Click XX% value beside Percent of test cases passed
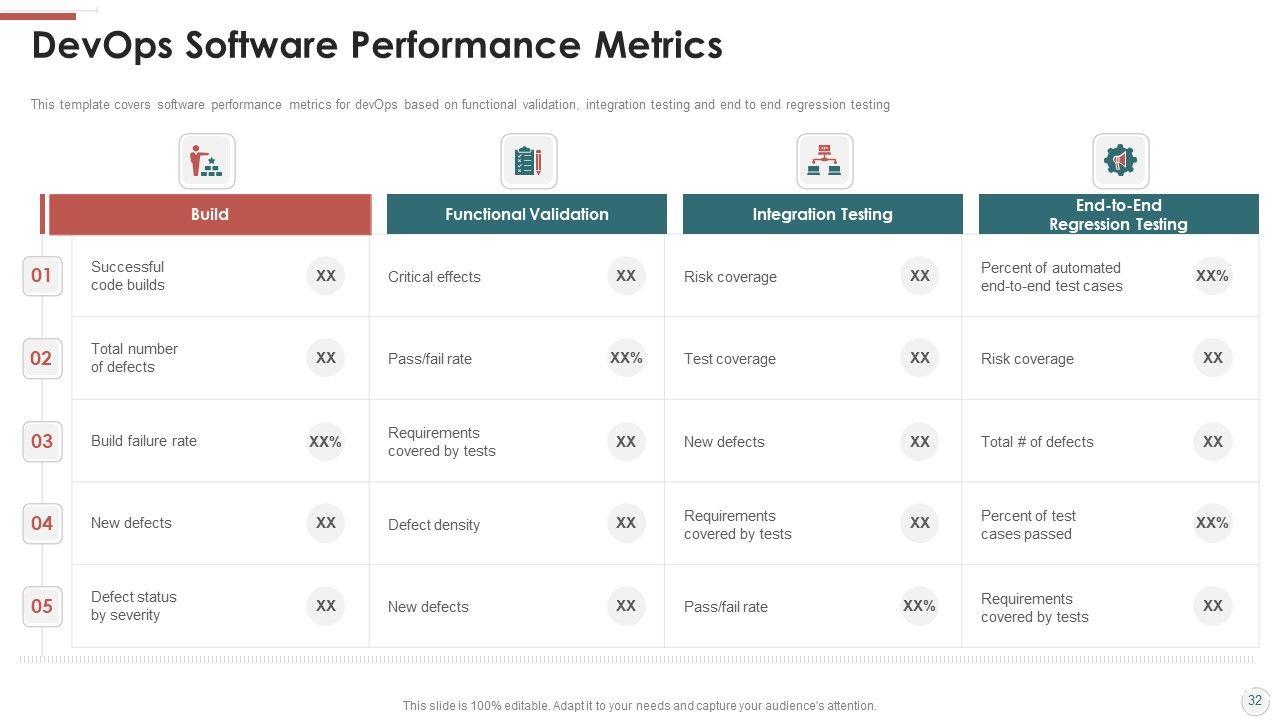The width and height of the screenshot is (1280, 720). click(1212, 523)
